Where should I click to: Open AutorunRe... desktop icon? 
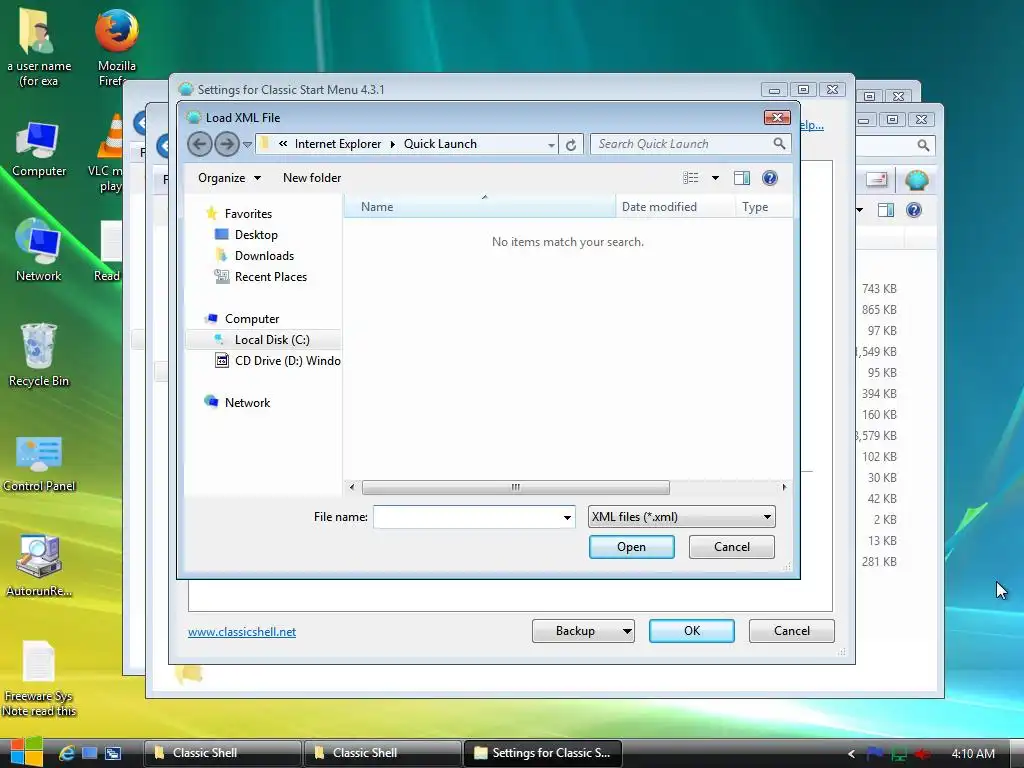coord(39,566)
